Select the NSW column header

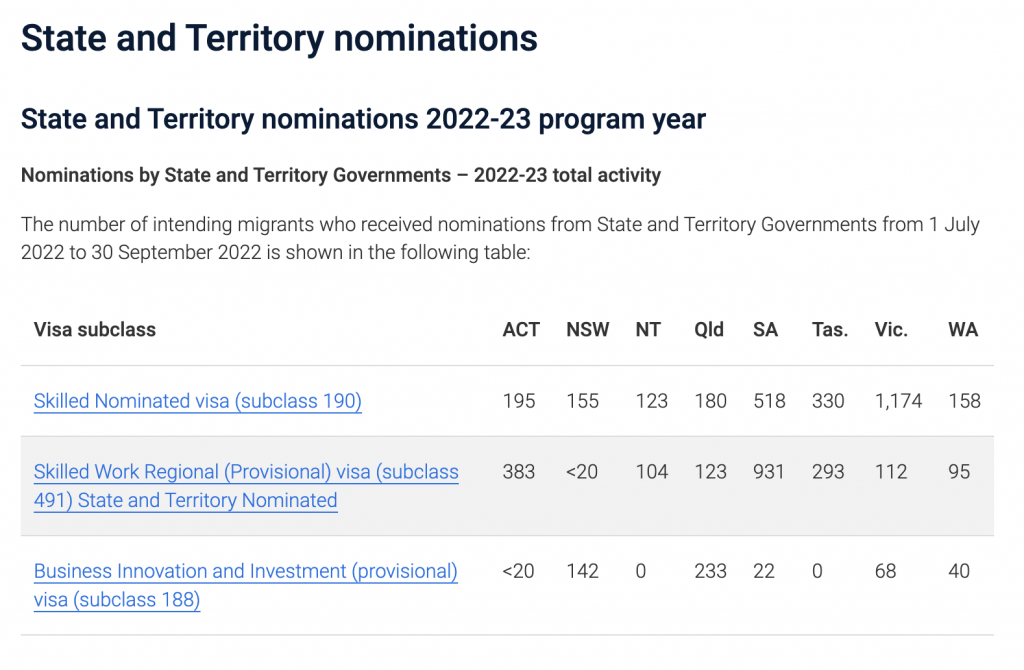[x=587, y=329]
